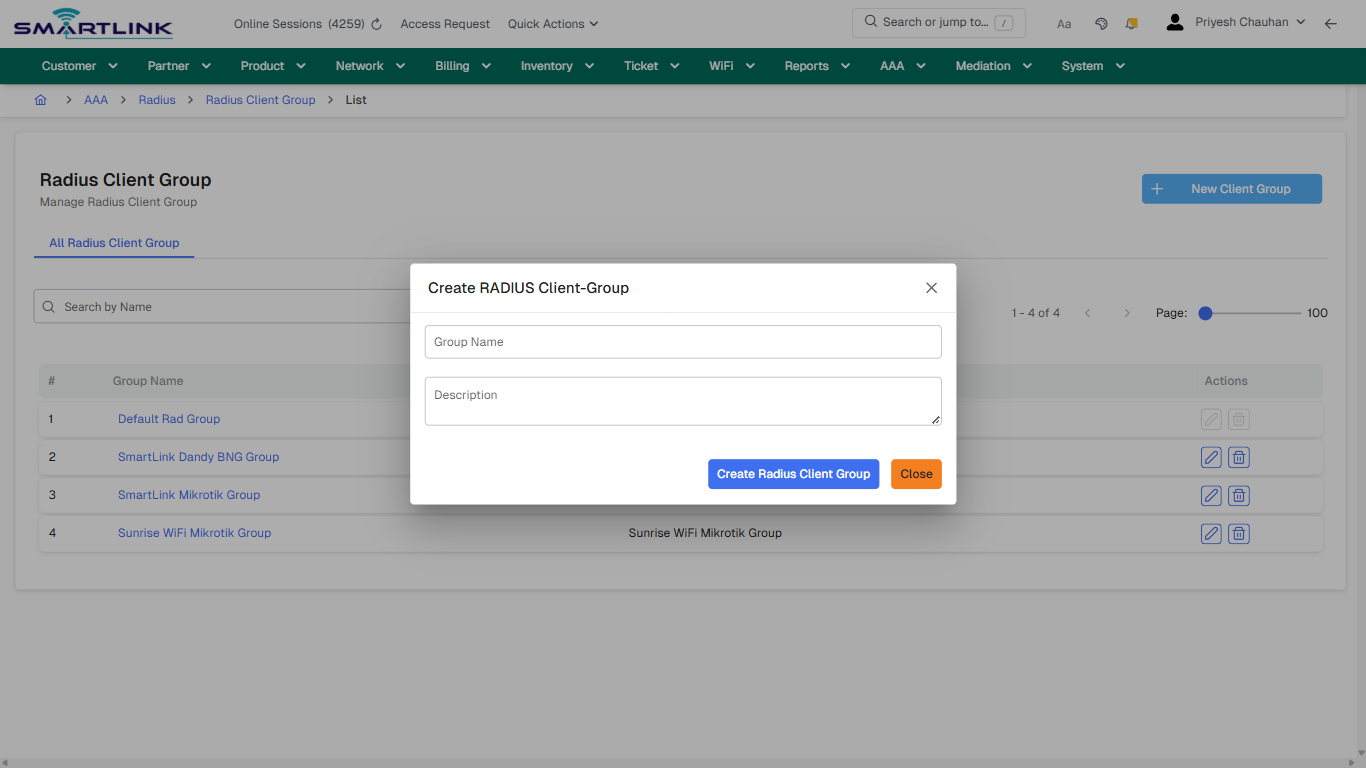Viewport: 1366px width, 768px height.
Task: Click the delete icon for Sunrise WiFi Mikrotik Group
Action: click(x=1239, y=533)
